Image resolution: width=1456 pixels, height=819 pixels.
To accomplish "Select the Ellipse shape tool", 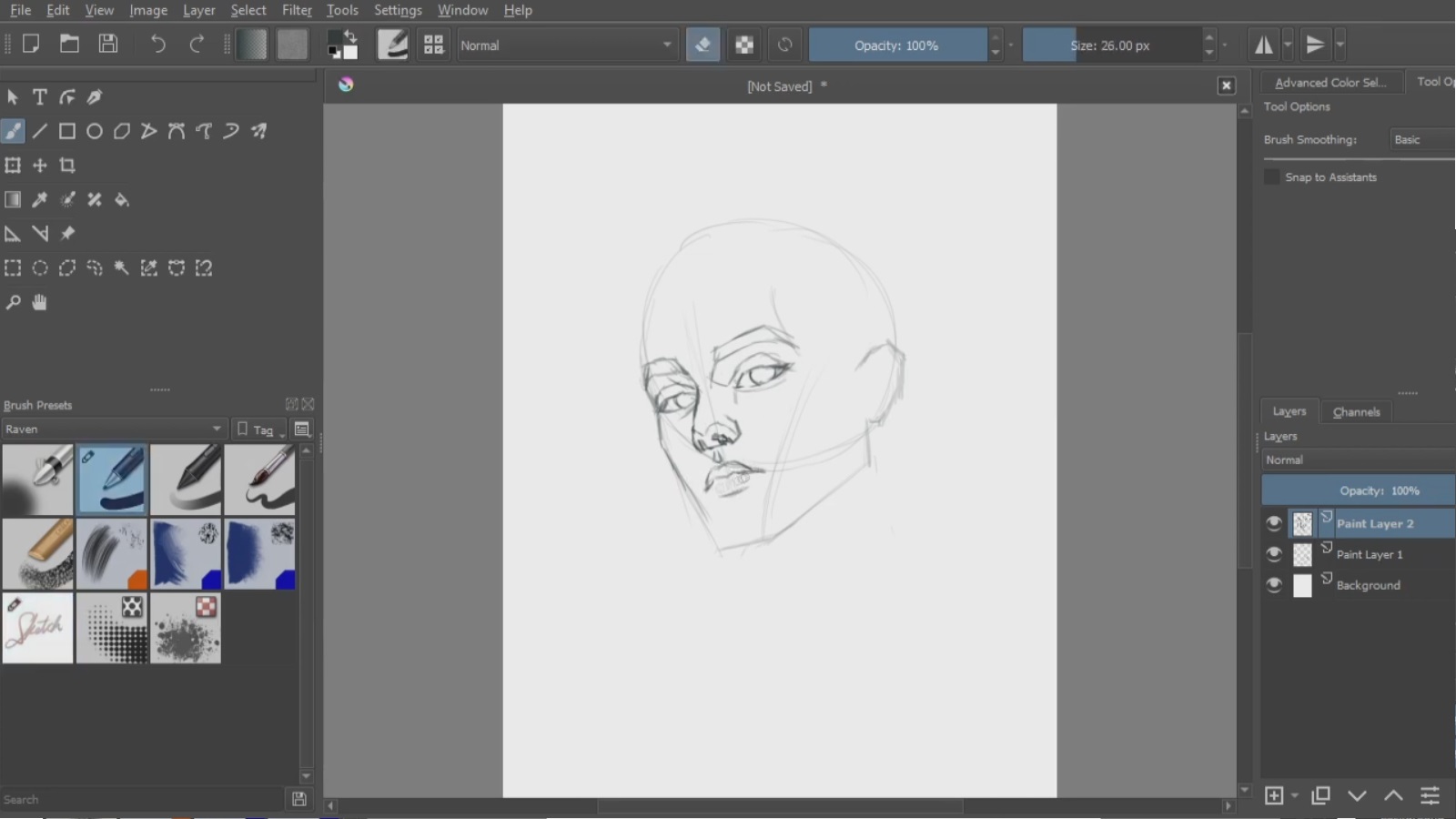I will click(x=95, y=131).
